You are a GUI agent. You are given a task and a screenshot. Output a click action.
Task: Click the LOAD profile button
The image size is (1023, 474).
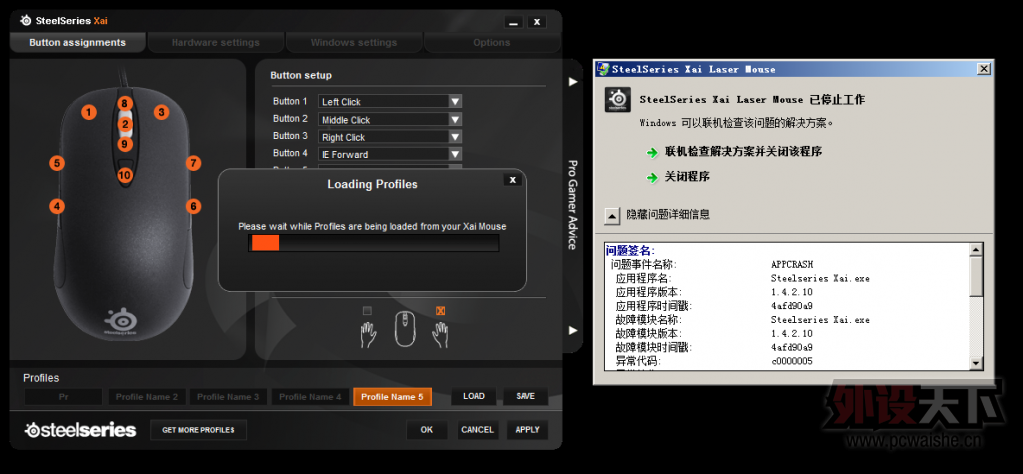(474, 396)
